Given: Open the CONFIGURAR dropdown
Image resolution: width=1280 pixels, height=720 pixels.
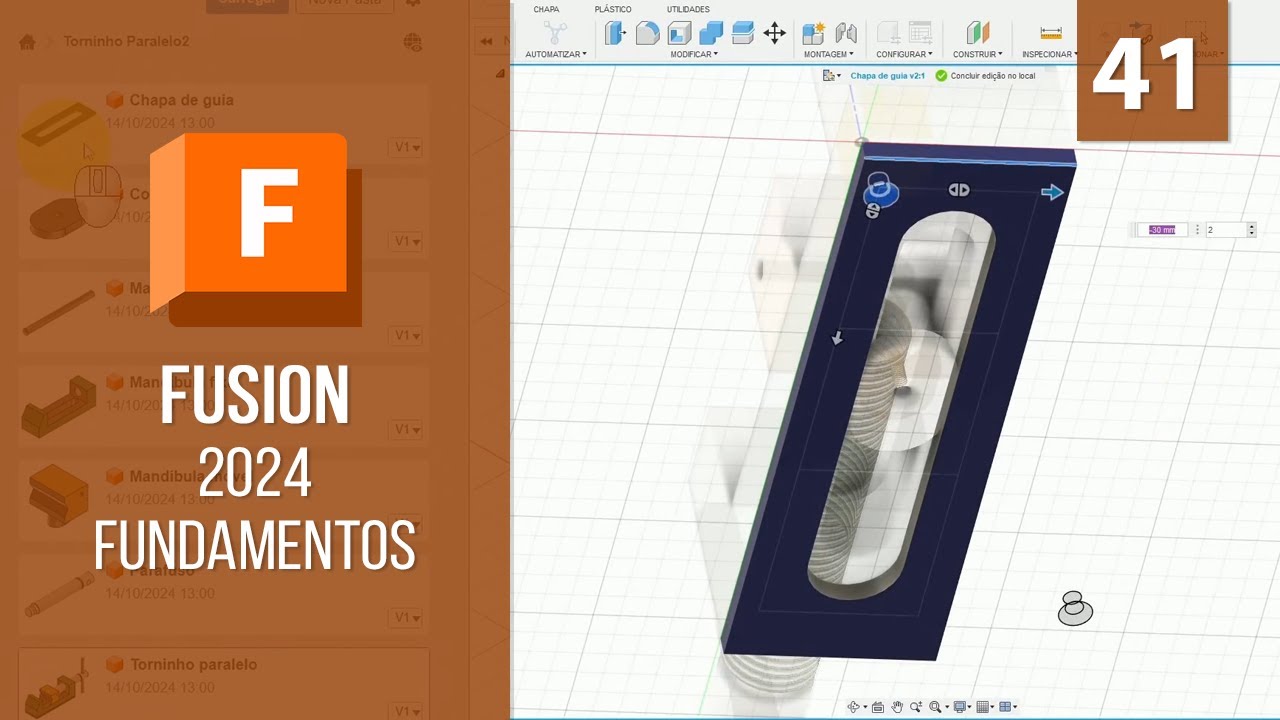Looking at the screenshot, I should point(904,54).
